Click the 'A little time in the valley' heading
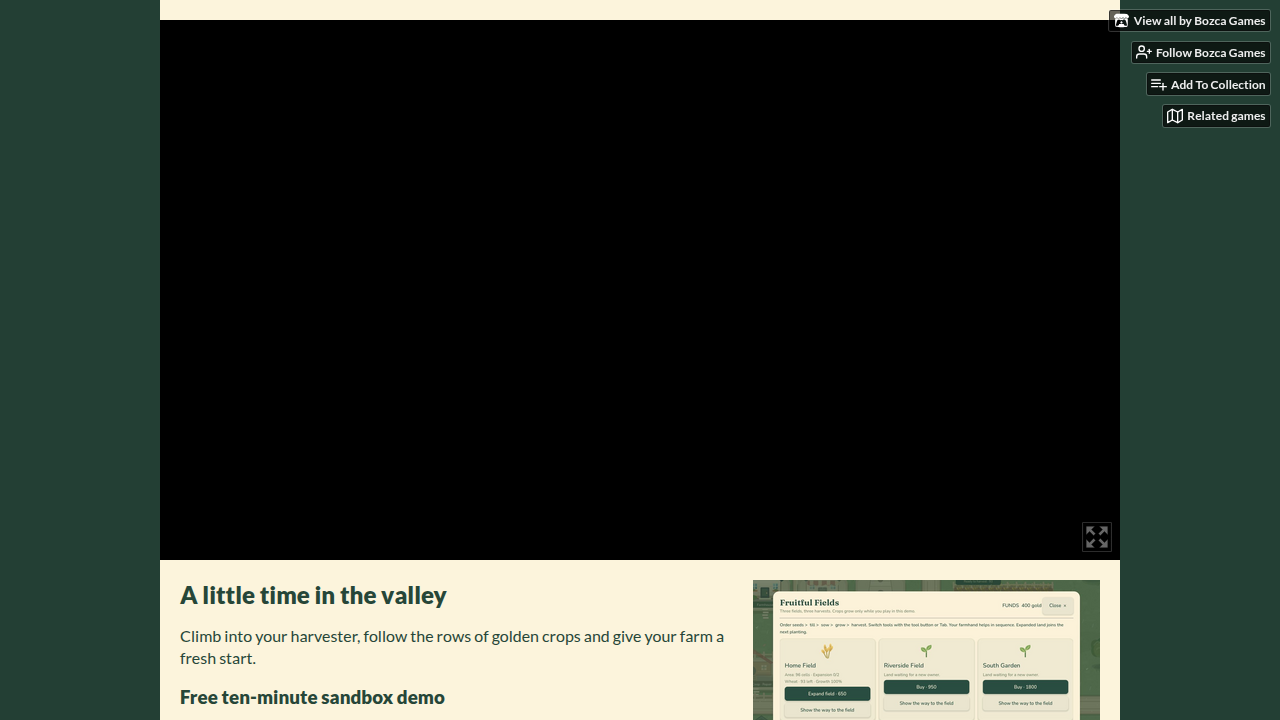The width and height of the screenshot is (1280, 720). click(313, 595)
